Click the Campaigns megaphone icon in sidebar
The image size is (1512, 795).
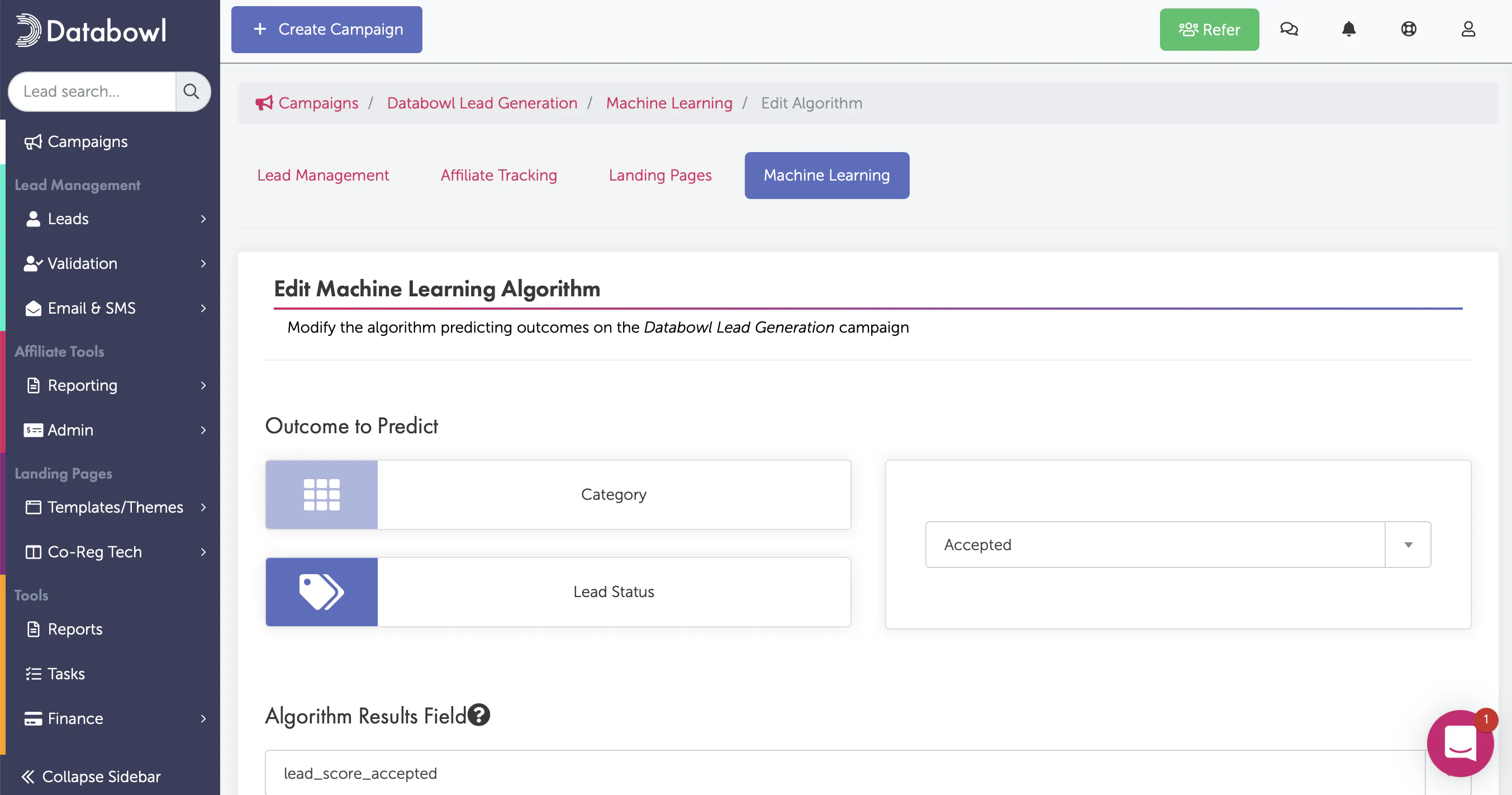(x=33, y=141)
